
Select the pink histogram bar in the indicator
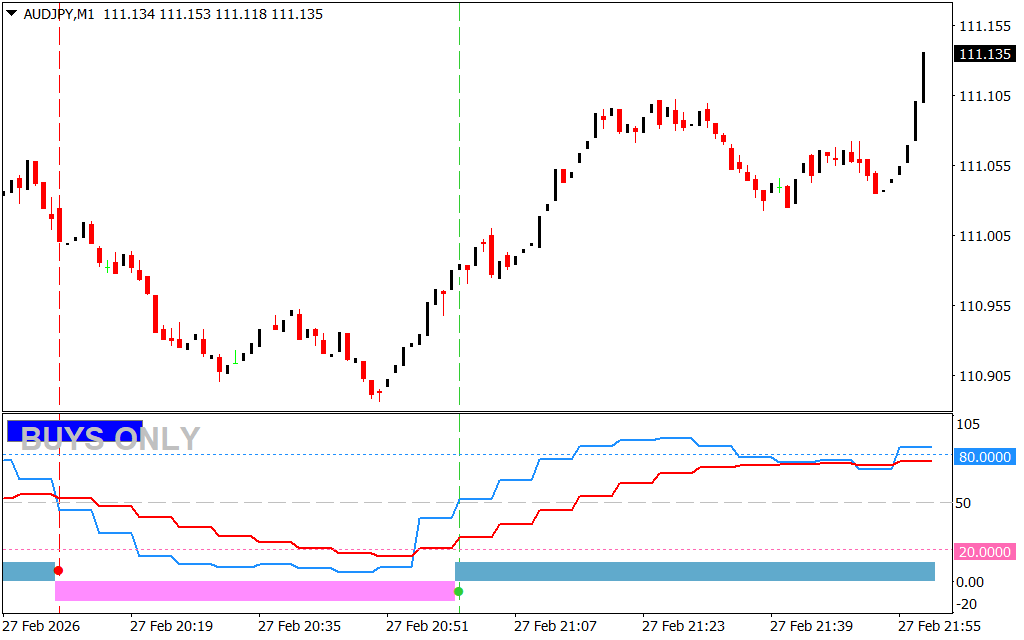[x=255, y=591]
